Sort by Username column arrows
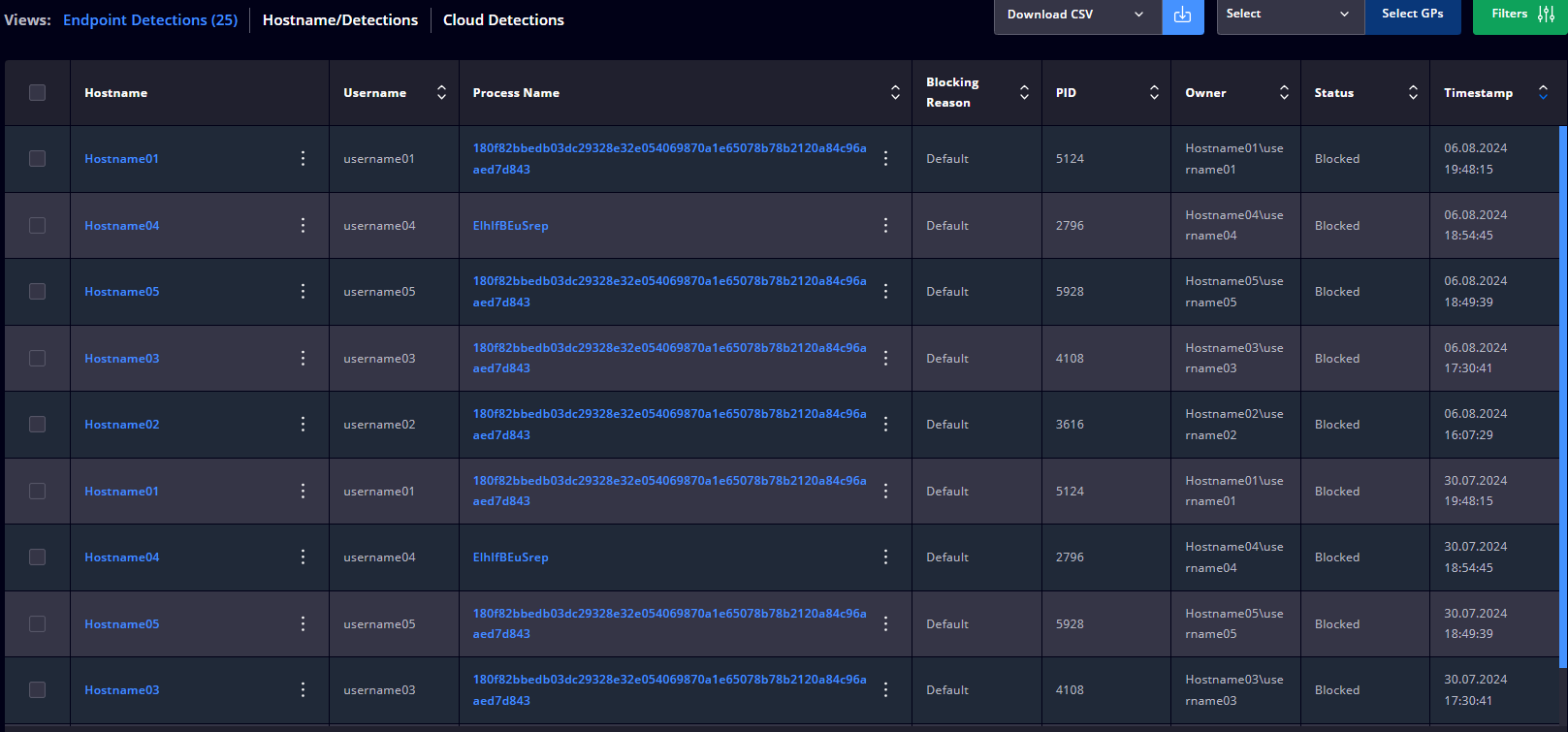 click(441, 92)
